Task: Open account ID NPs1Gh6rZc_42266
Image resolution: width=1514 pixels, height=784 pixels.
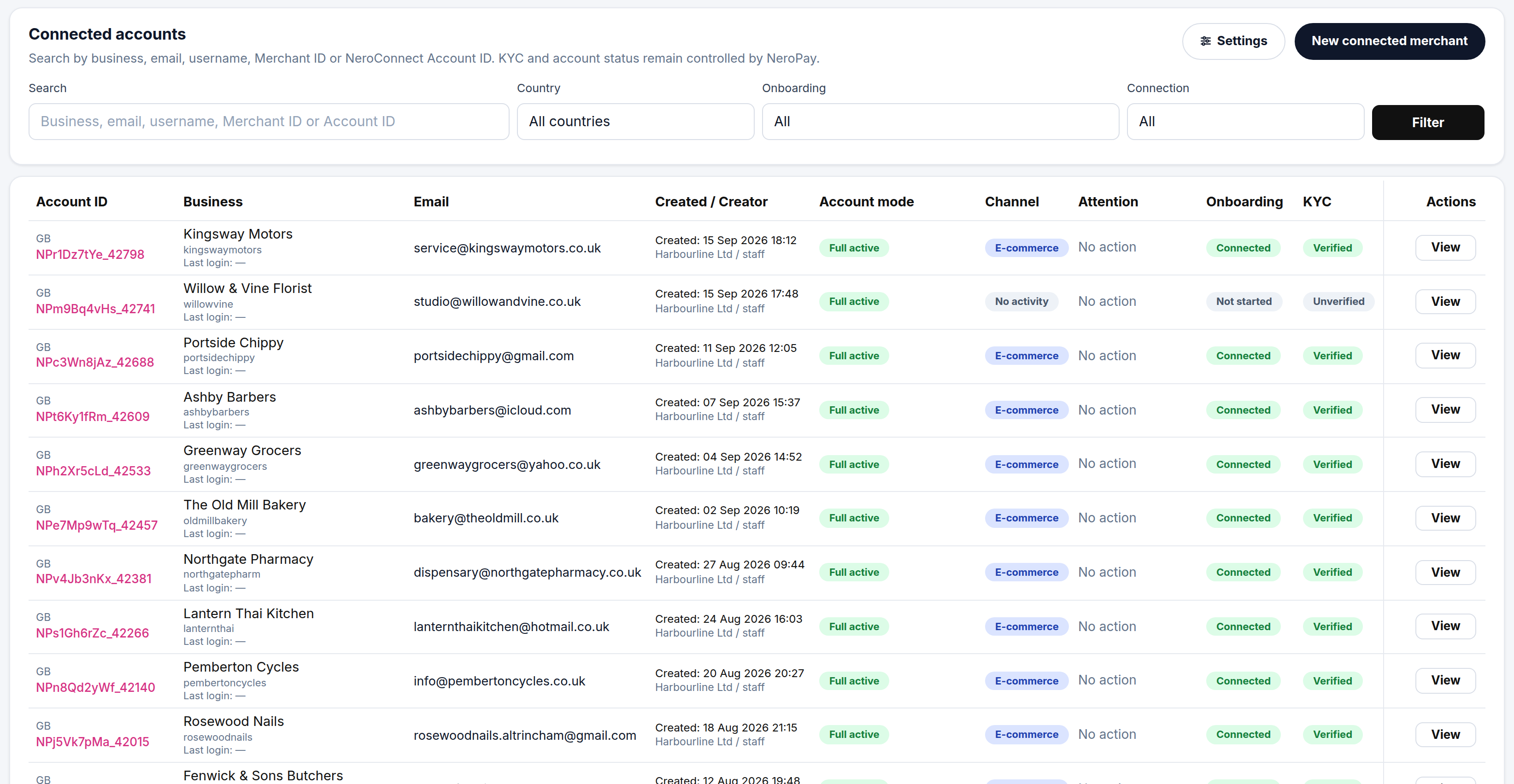Action: (x=92, y=633)
